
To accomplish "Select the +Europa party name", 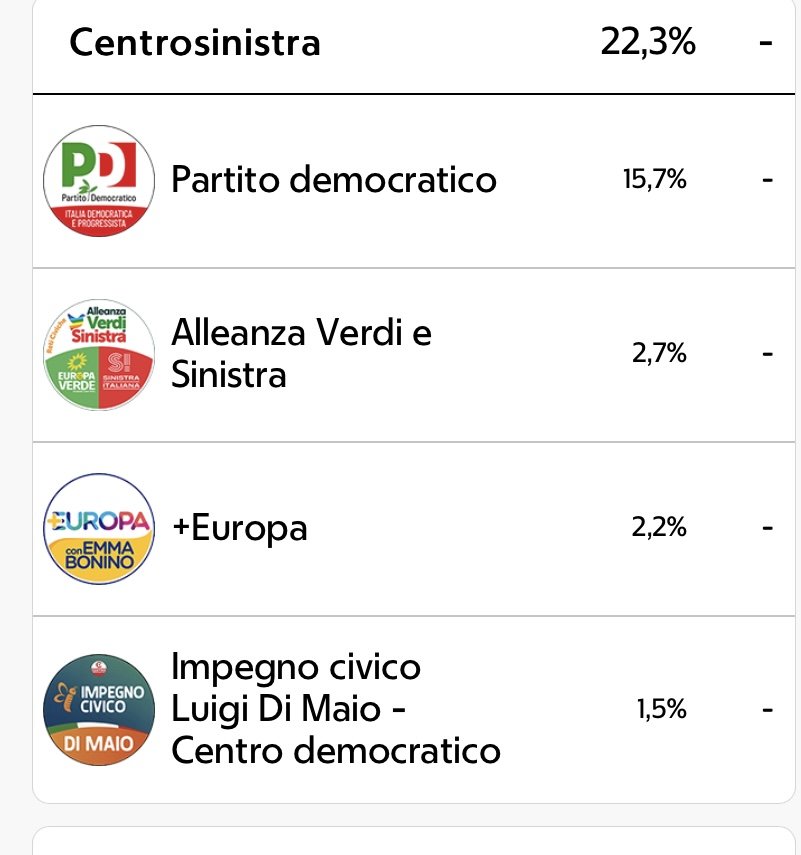I will pos(239,528).
